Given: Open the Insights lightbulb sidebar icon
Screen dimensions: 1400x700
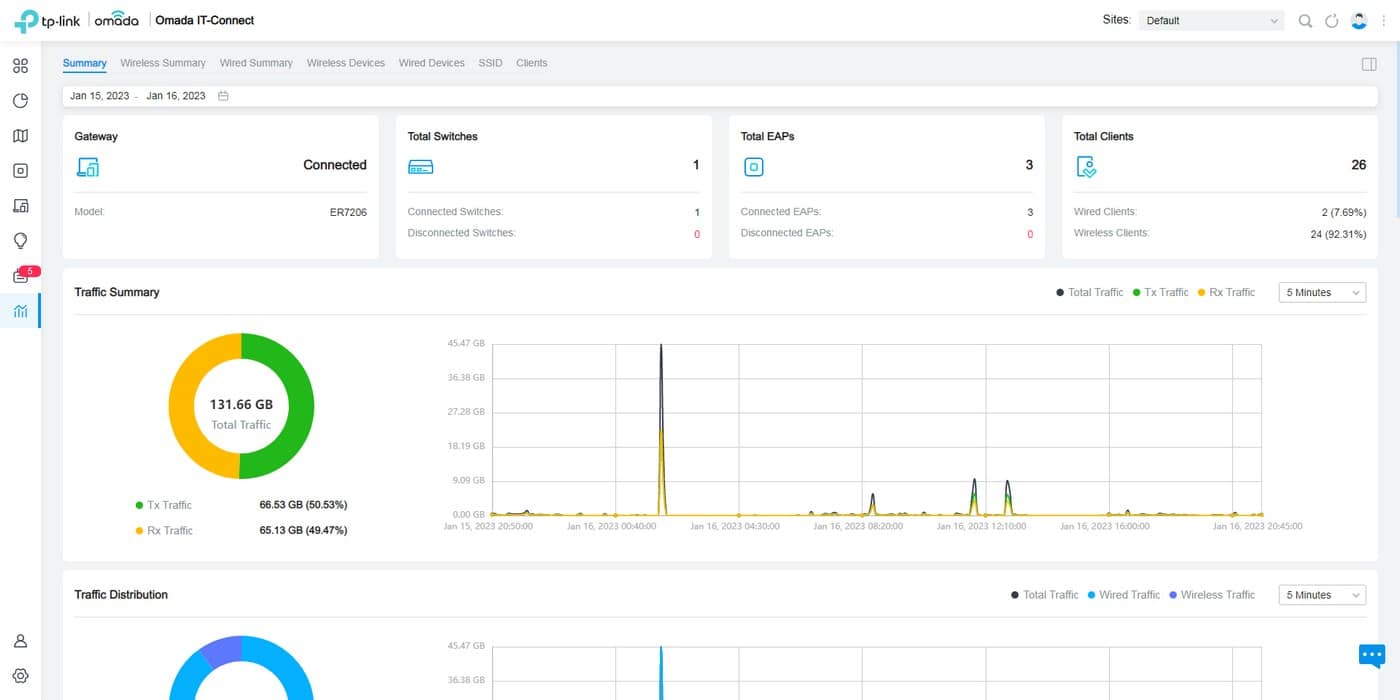Looking at the screenshot, I should tap(20, 241).
